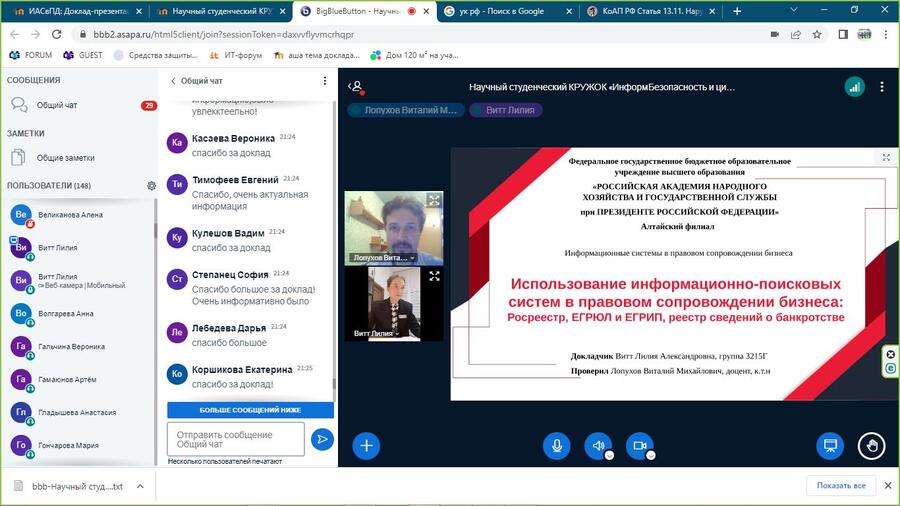Open speaker button's small dropdown arrow
Image resolution: width=900 pixels, height=506 pixels.
pyautogui.click(x=610, y=456)
